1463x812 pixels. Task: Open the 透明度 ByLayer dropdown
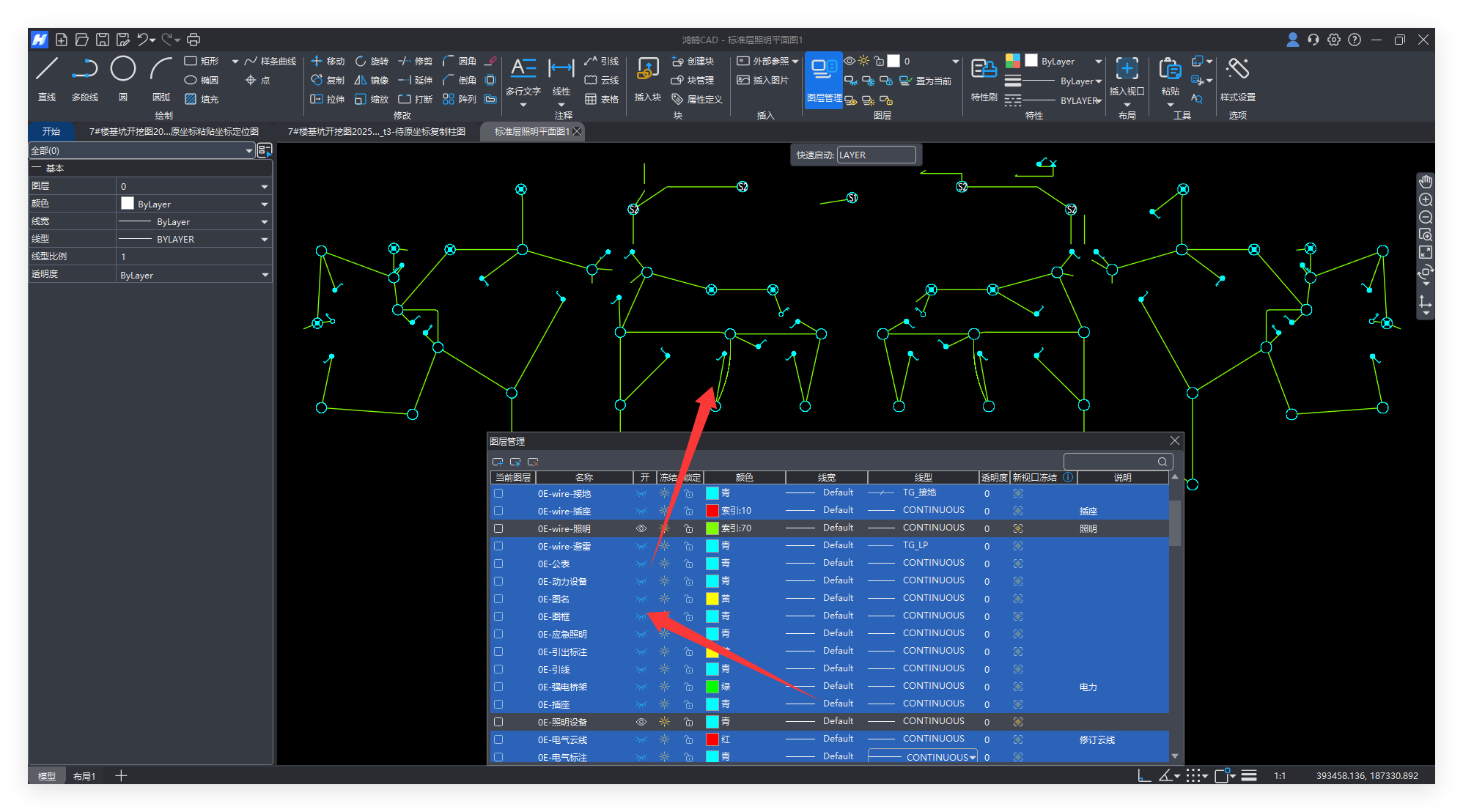[265, 275]
